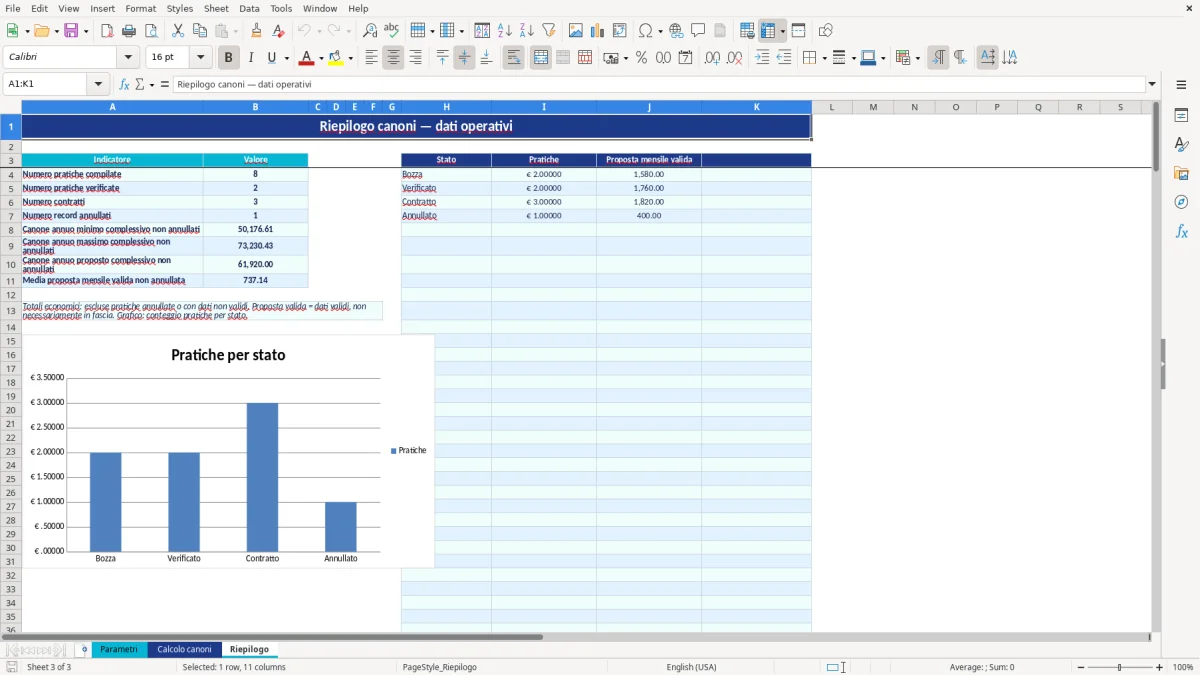Click the Save document icon
This screenshot has width=1200, height=675.
(x=70, y=31)
